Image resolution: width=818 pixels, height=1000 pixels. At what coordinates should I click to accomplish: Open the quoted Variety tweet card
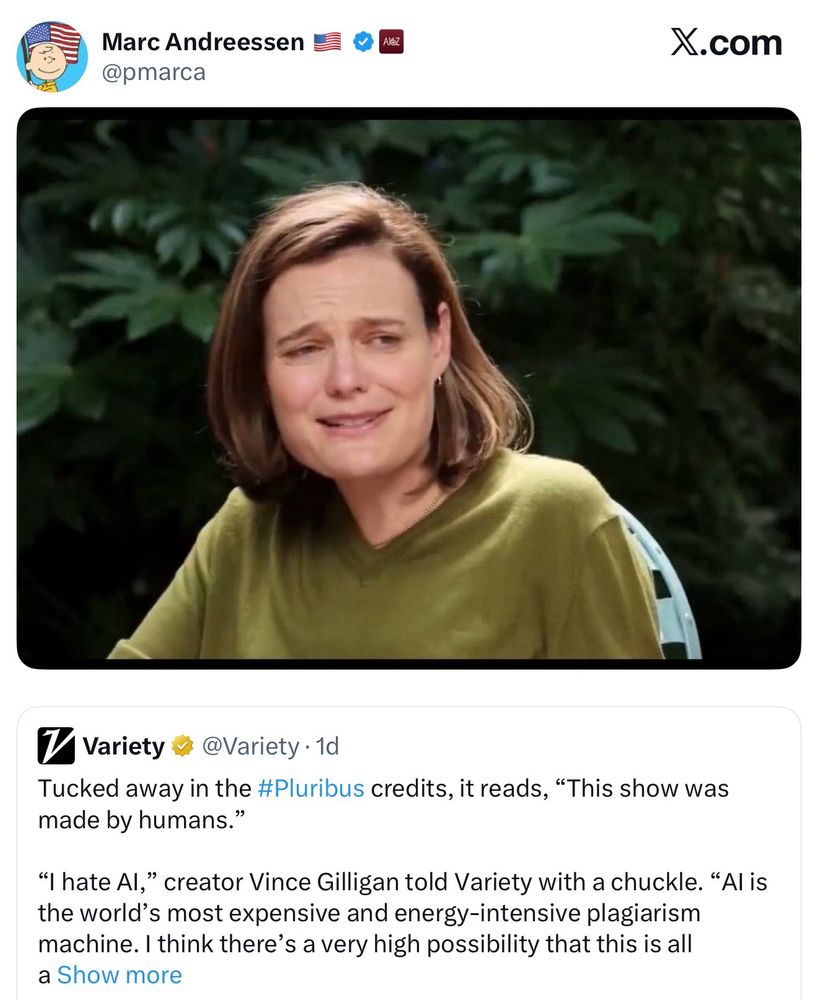409,855
